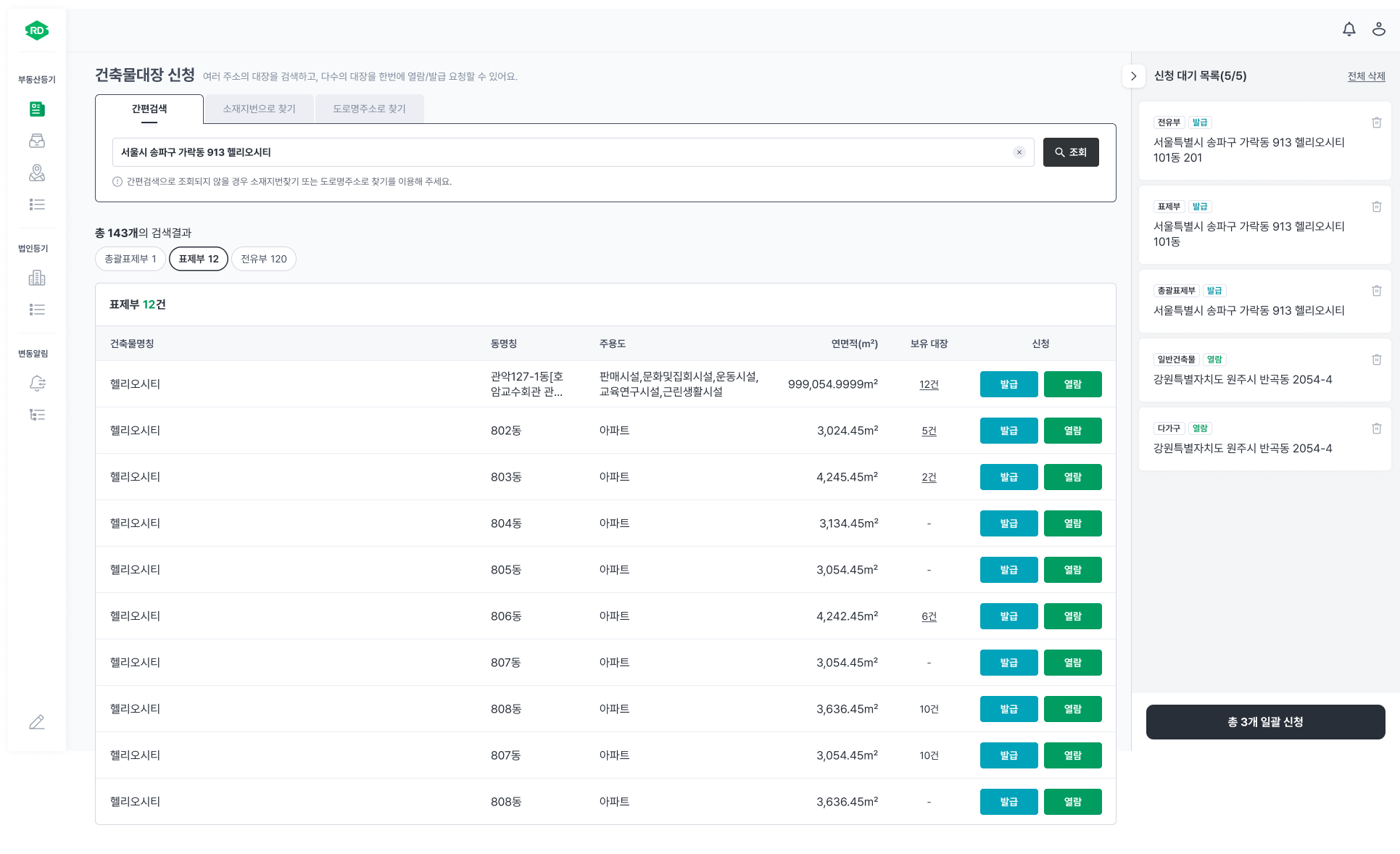Click the pencil edit icon in the sidebar
The image size is (1400, 854).
click(x=37, y=722)
